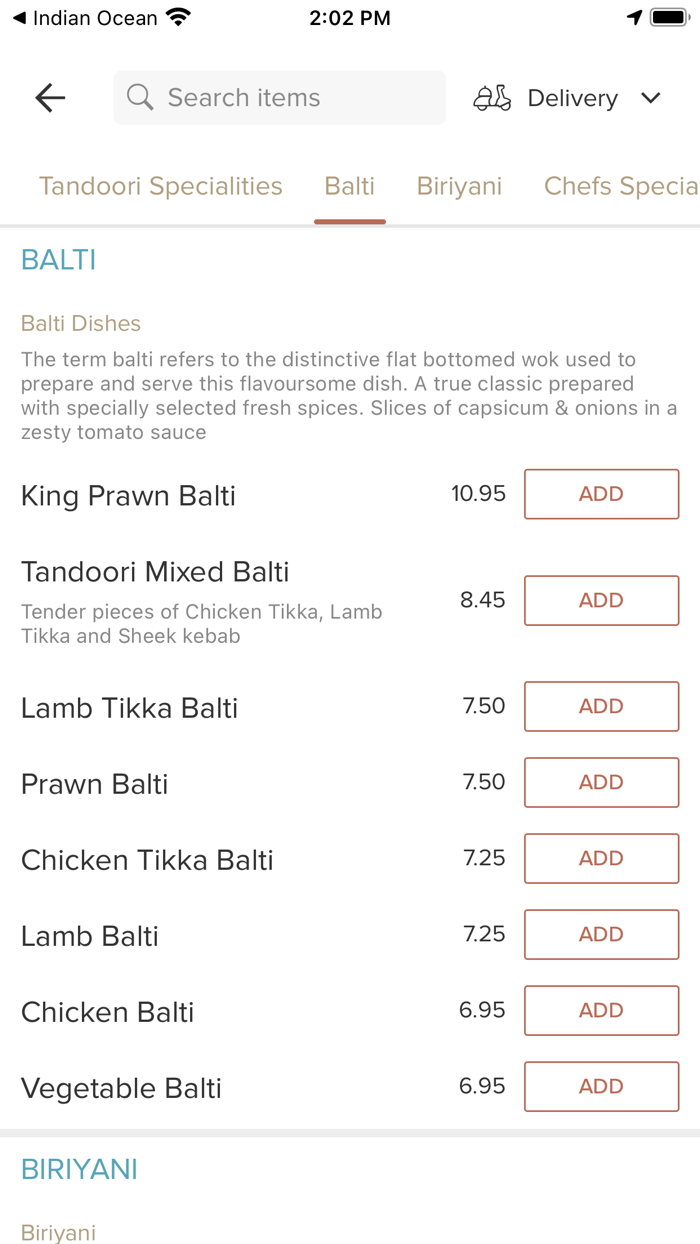This screenshot has width=700, height=1244.
Task: Add Prawn Balti to basket
Action: coord(601,782)
